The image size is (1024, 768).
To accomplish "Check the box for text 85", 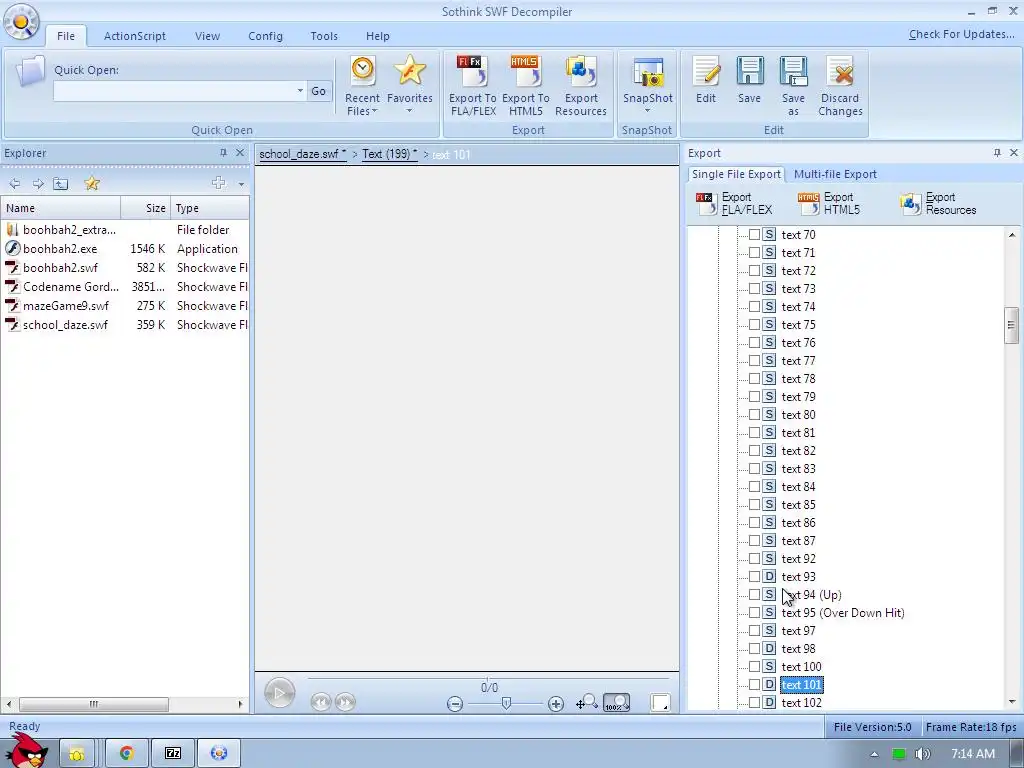I will pos(754,505).
